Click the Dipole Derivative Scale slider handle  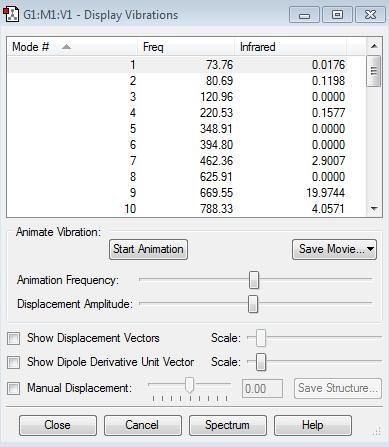click(261, 362)
